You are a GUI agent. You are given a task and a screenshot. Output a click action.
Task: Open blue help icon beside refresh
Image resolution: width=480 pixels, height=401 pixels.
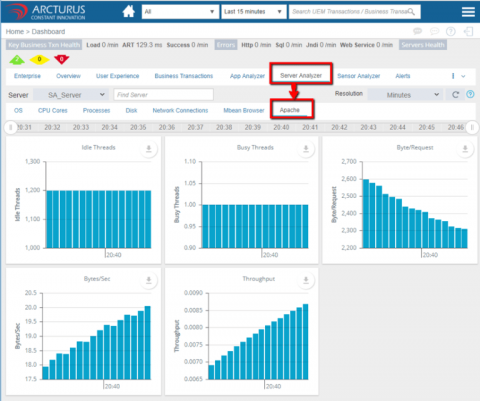coord(470,94)
